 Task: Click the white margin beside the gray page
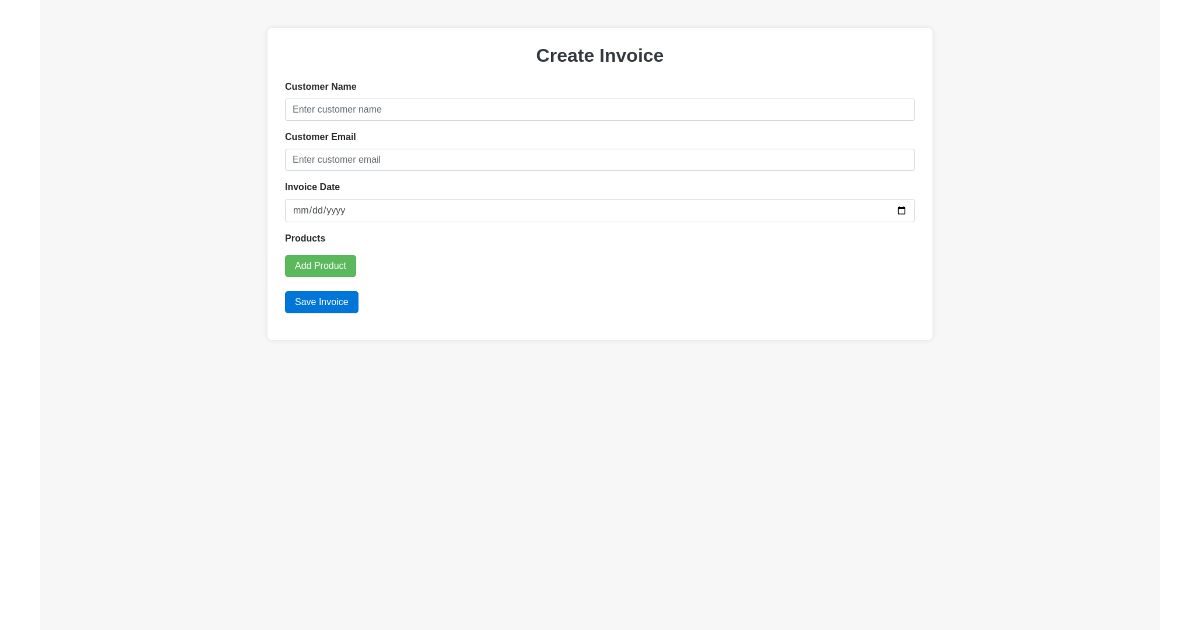click(x=20, y=315)
